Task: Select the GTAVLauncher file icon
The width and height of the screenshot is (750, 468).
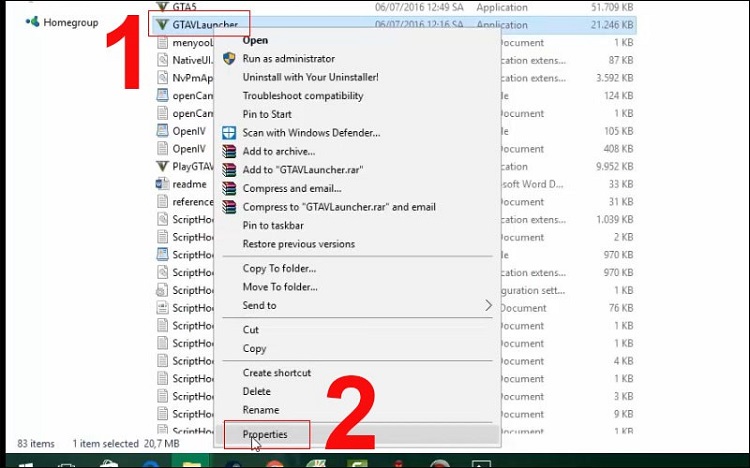Action: tap(163, 24)
